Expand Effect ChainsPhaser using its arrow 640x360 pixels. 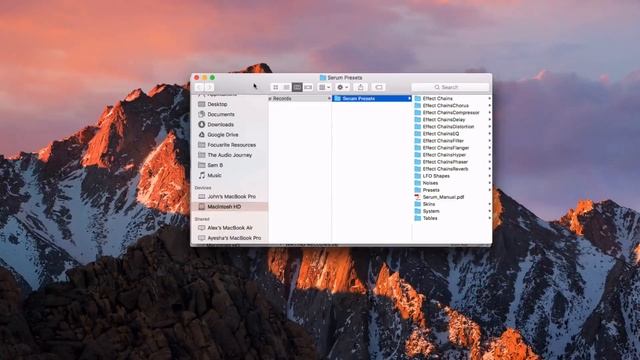(489, 162)
